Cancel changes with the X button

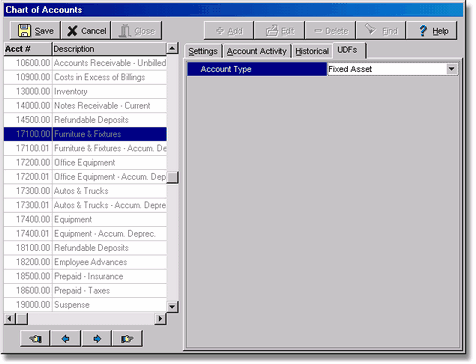[86, 31]
